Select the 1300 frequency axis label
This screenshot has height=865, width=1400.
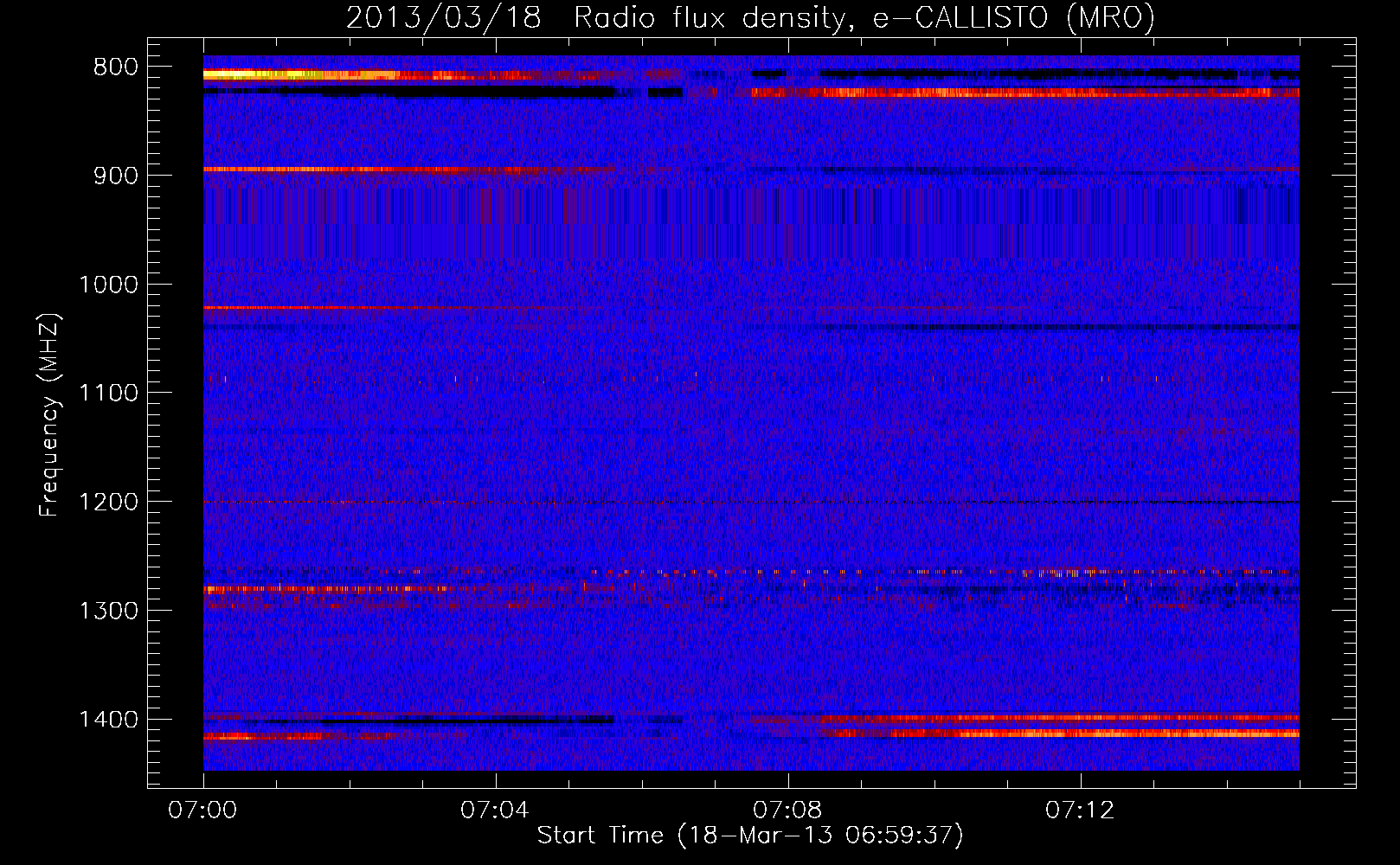coord(108,611)
